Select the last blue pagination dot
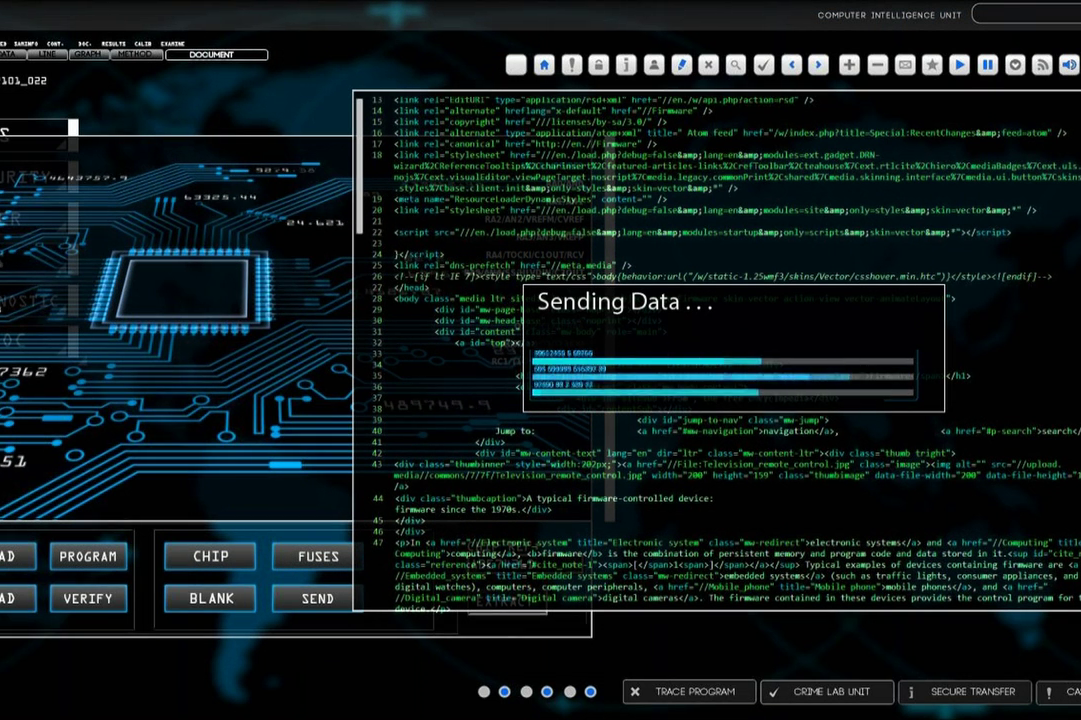 click(x=590, y=691)
